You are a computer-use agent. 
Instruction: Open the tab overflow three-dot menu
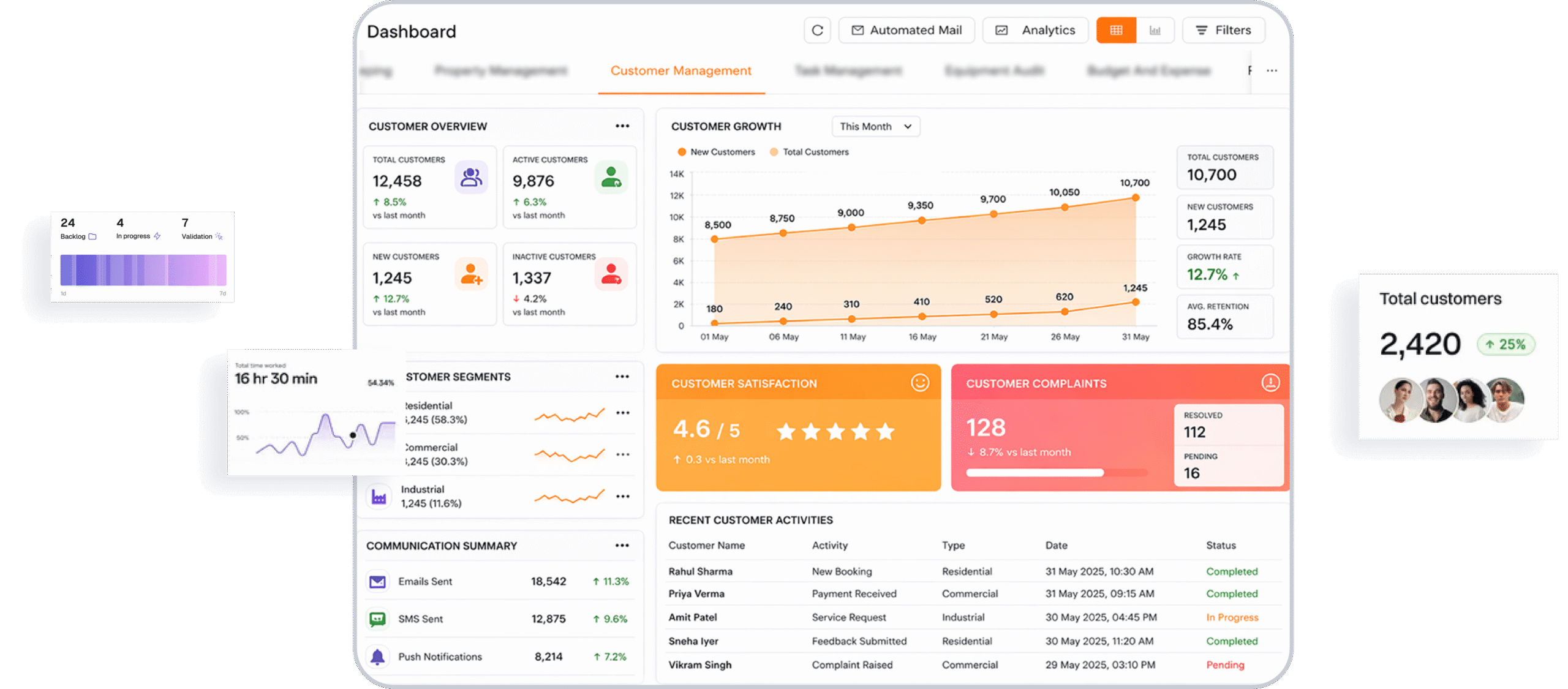pyautogui.click(x=1272, y=71)
